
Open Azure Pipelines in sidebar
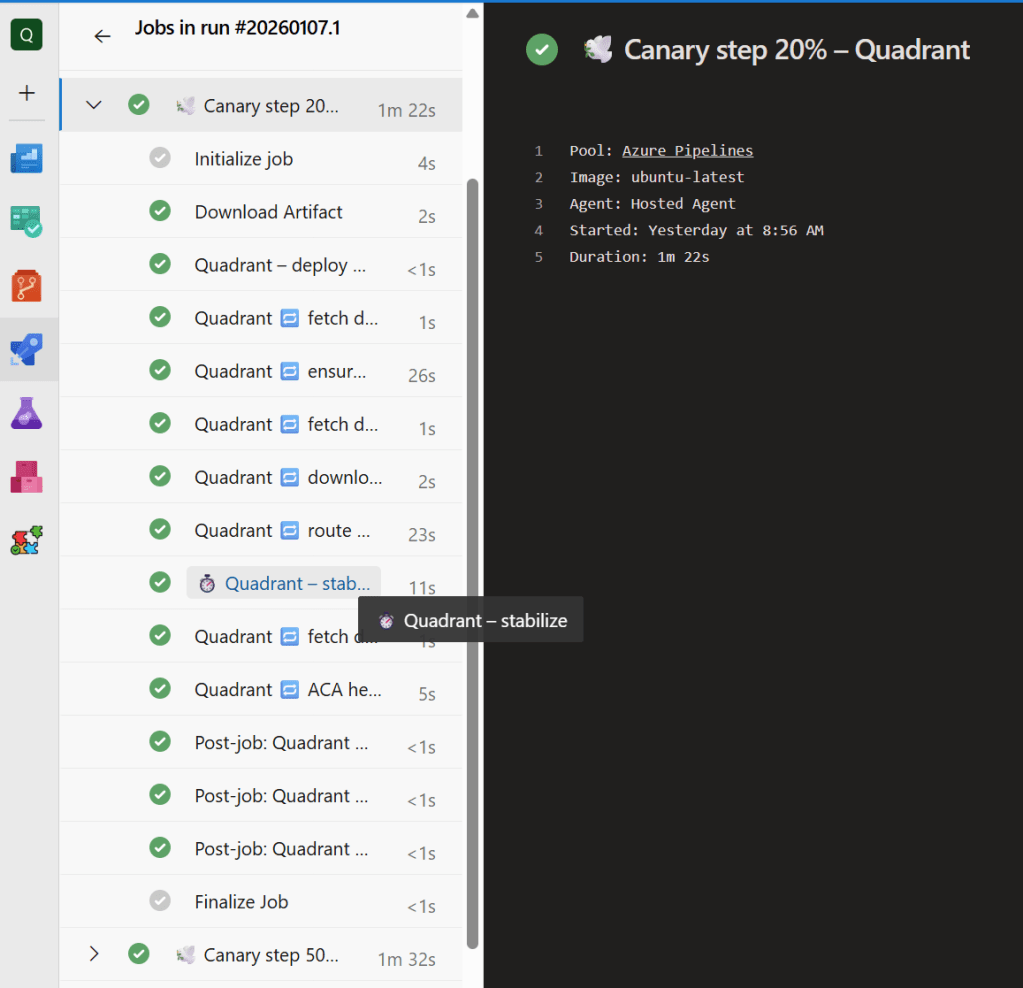coord(27,350)
